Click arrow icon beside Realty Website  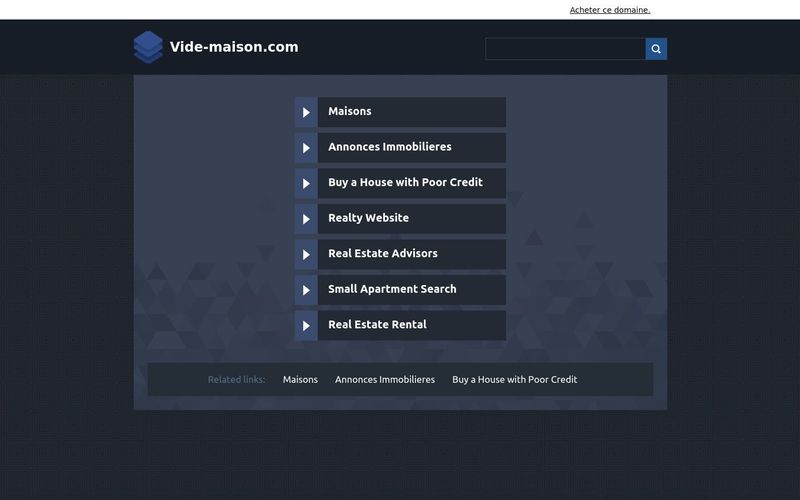306,219
